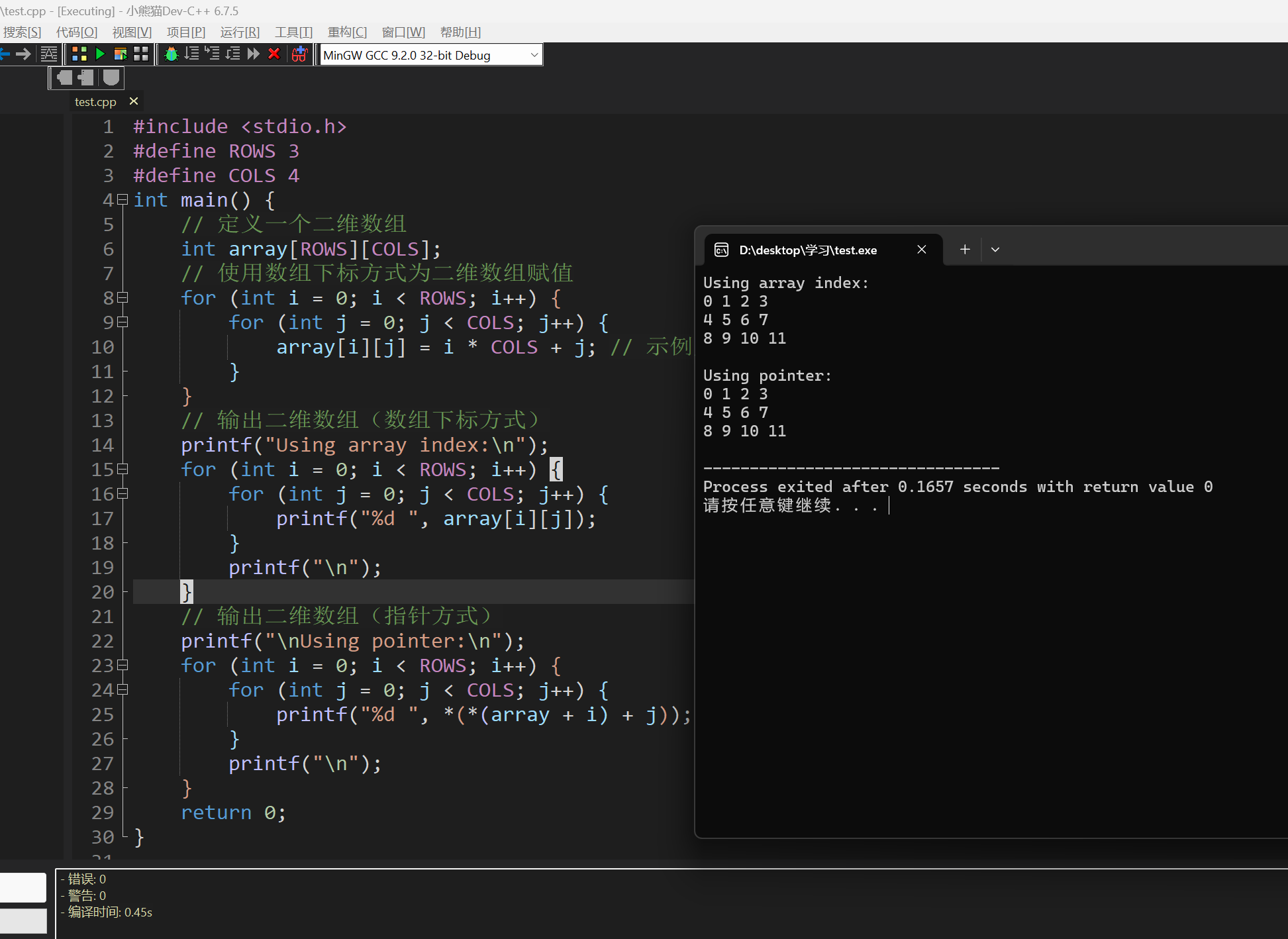Click the Compile and Run icon
This screenshot has width=1288, height=939.
coord(121,54)
